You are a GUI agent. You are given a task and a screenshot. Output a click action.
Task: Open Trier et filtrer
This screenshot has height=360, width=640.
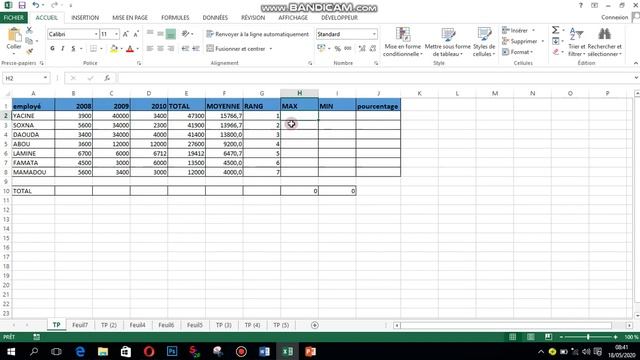(x=576, y=42)
